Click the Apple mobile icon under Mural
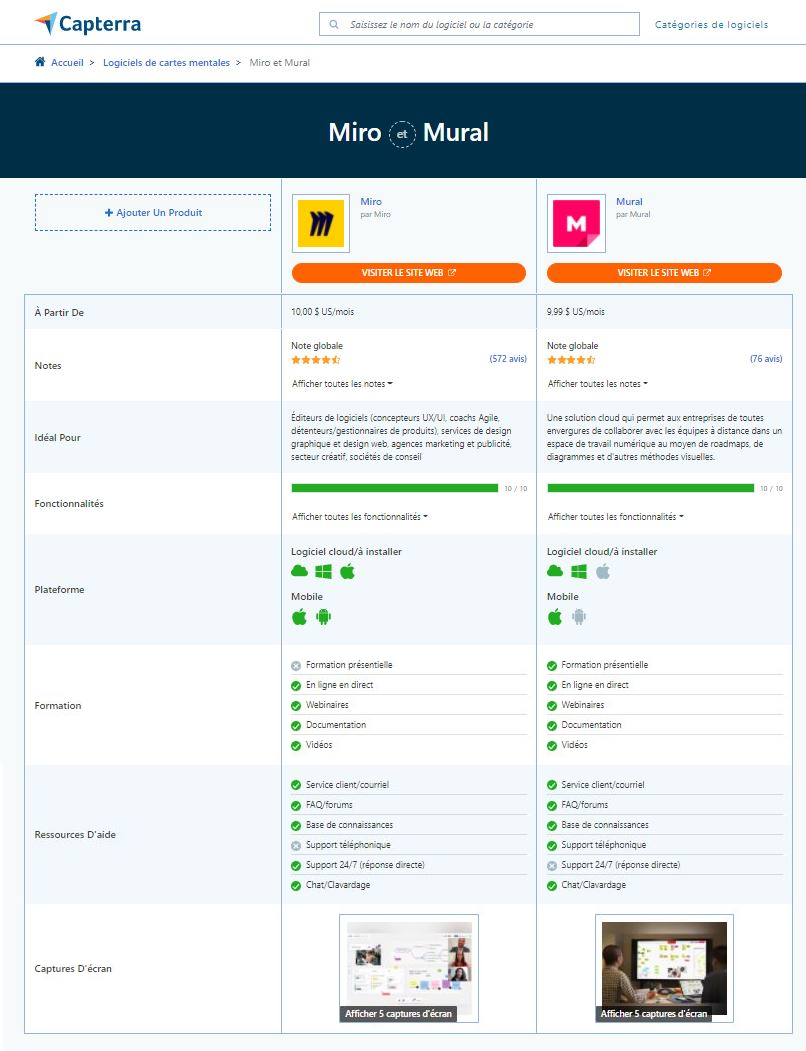This screenshot has height=1051, width=806. coord(554,617)
